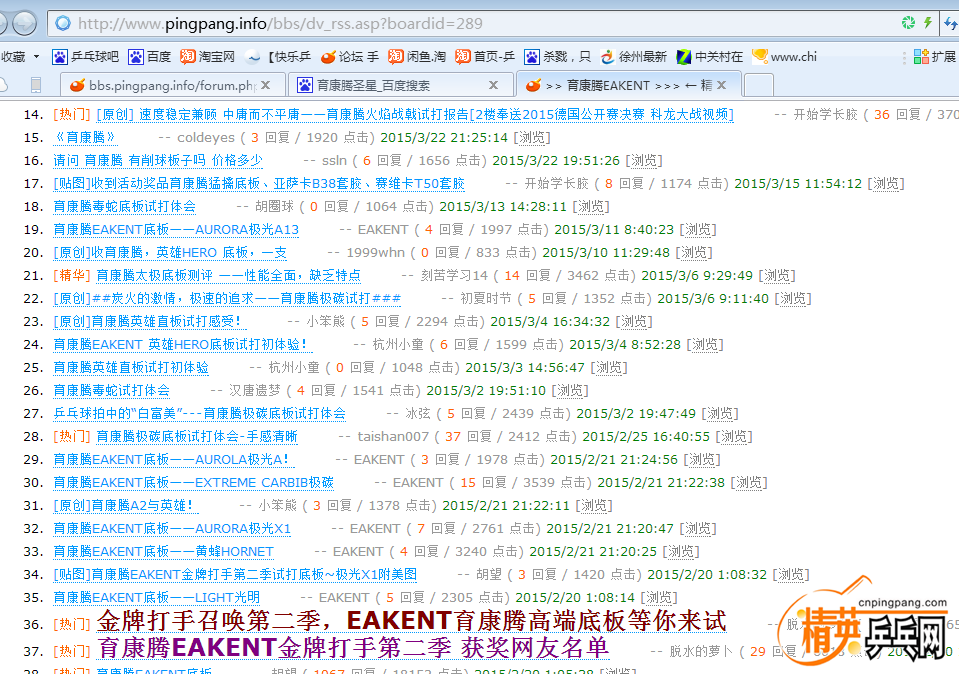959x674 pixels.
Task: Open the 中关村在 bookmark
Action: 709,57
